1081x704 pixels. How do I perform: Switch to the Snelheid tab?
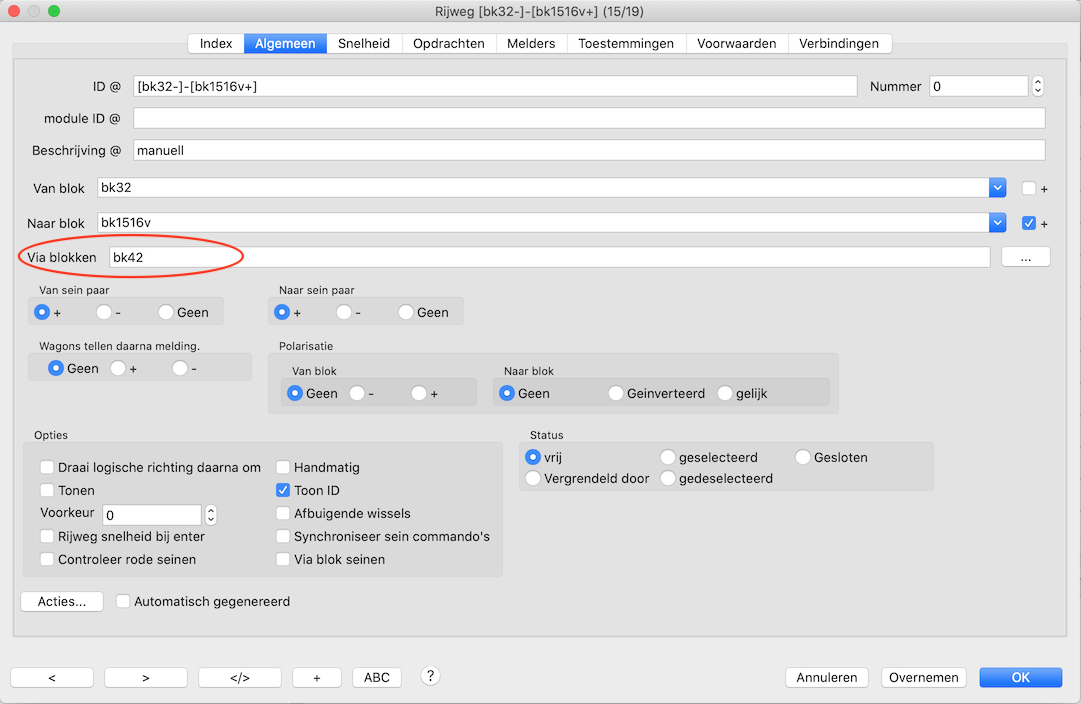(364, 44)
